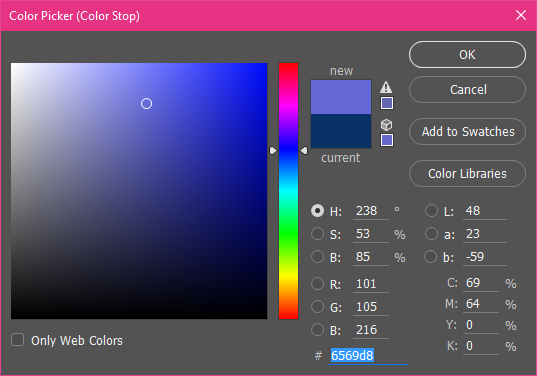Click the K black field showing 0
This screenshot has width=537, height=376.
click(x=481, y=346)
